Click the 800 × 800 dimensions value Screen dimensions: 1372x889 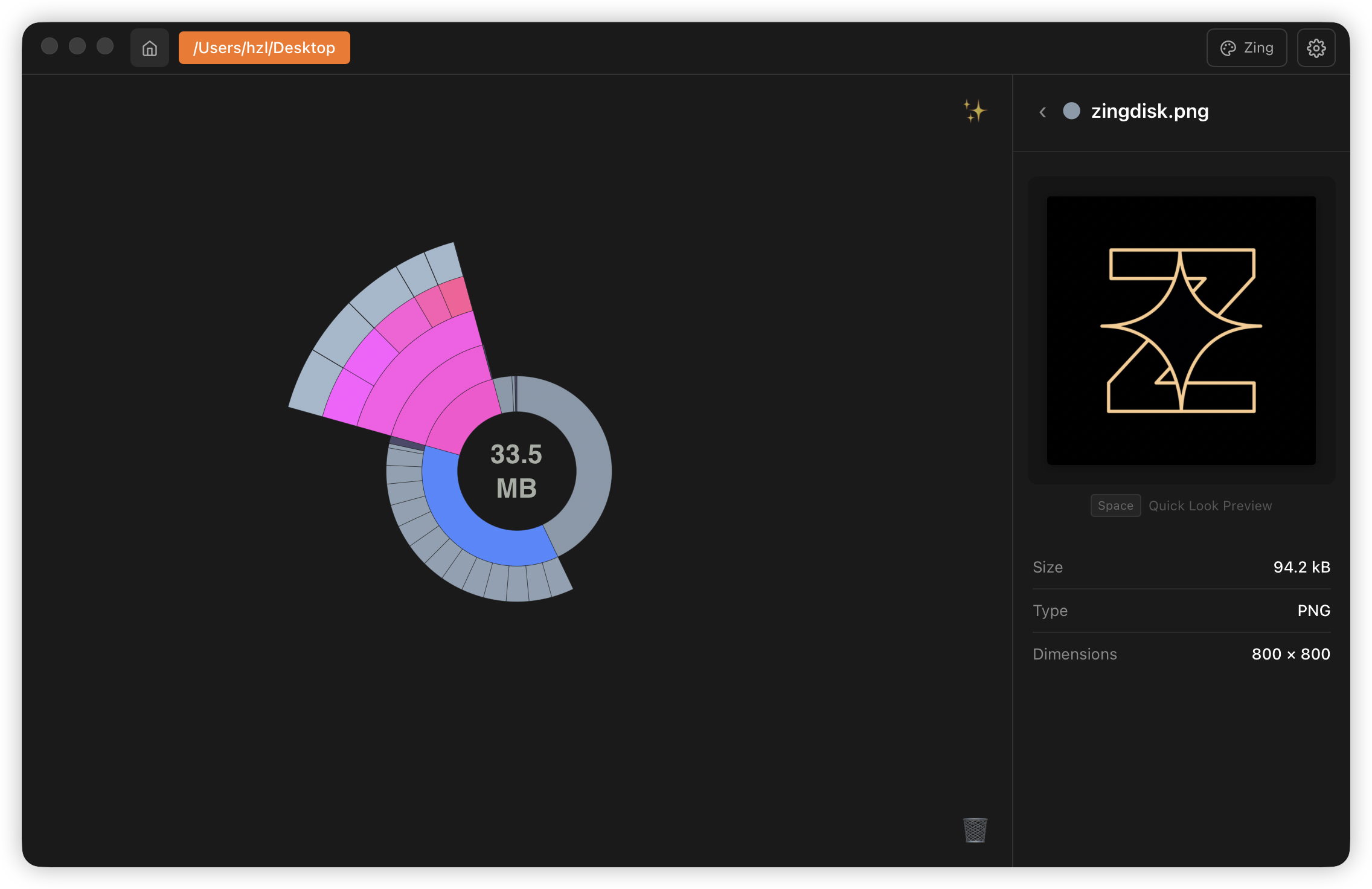pyautogui.click(x=1290, y=653)
